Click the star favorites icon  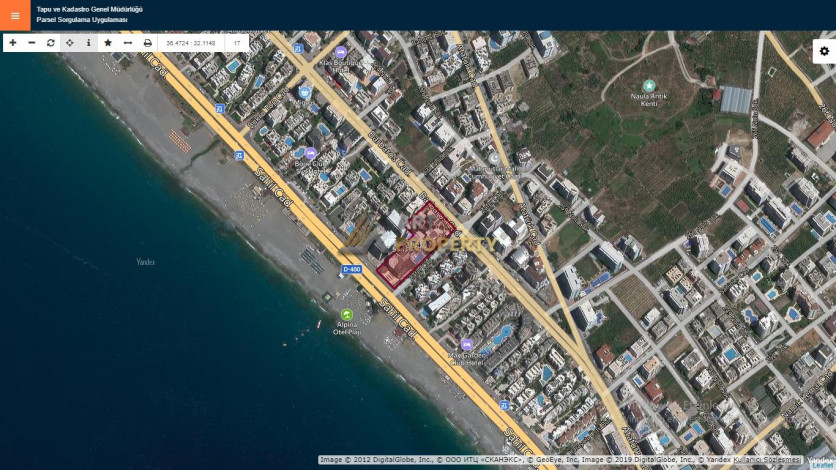click(108, 43)
